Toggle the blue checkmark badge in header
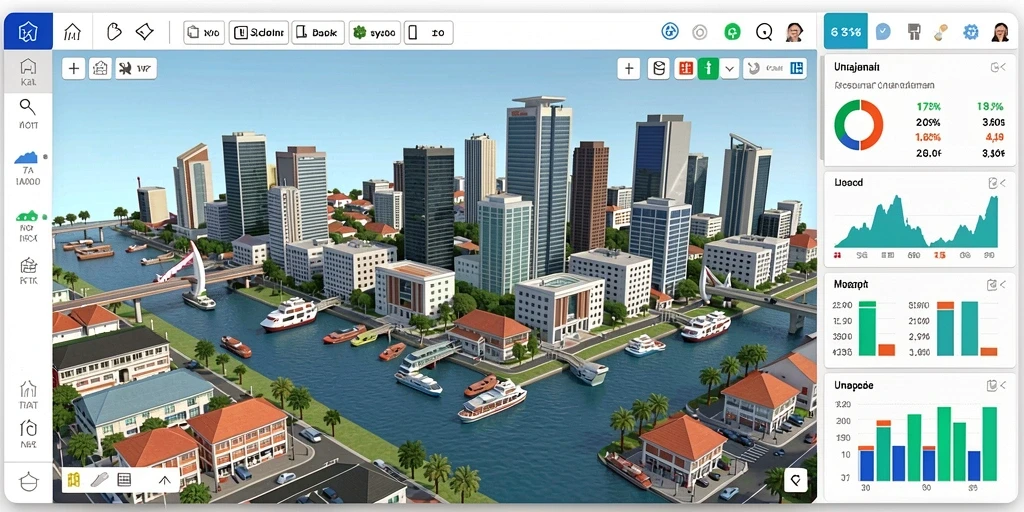 (x=883, y=31)
